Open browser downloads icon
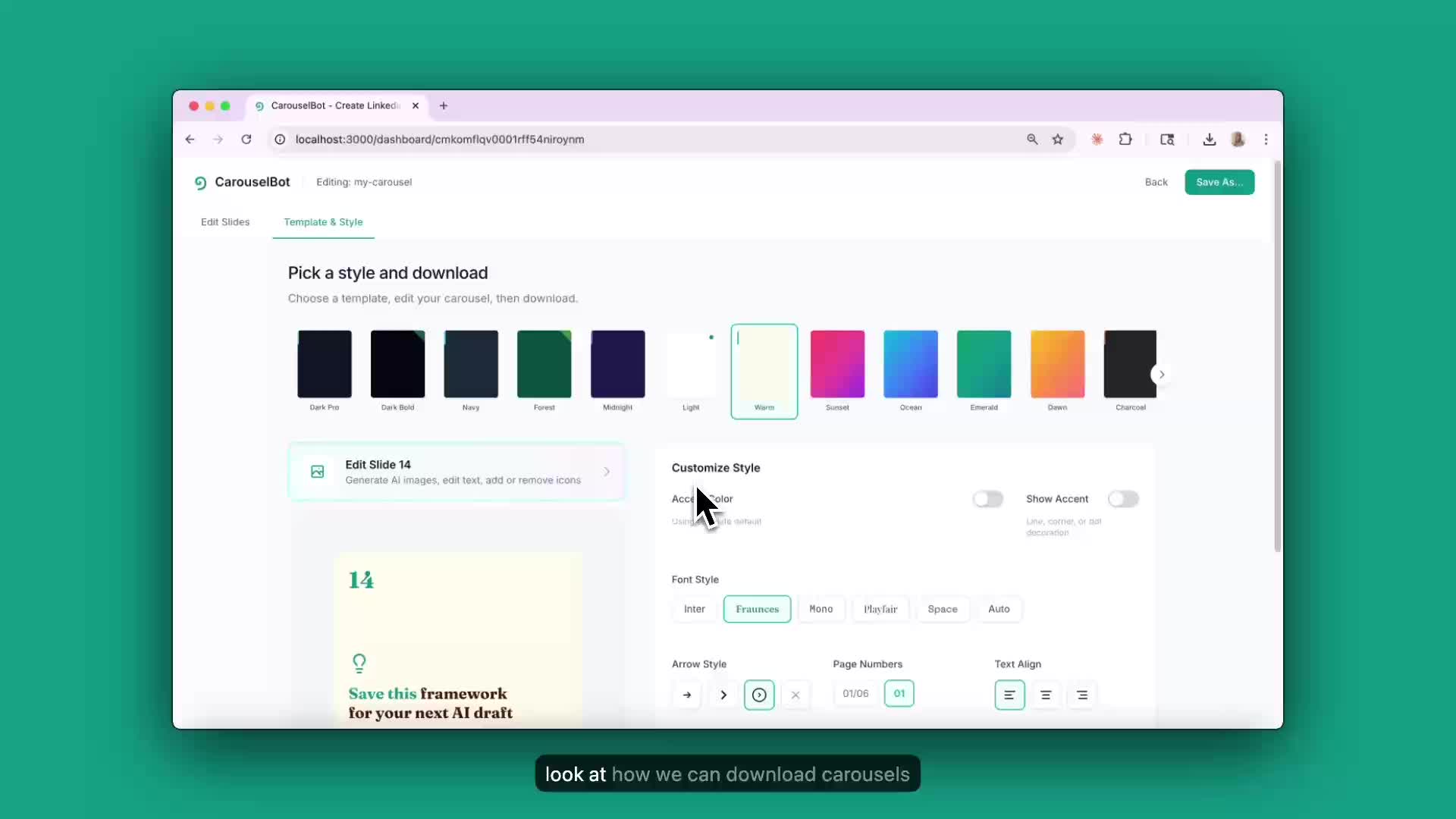The width and height of the screenshot is (1456, 819). pos(1210,140)
